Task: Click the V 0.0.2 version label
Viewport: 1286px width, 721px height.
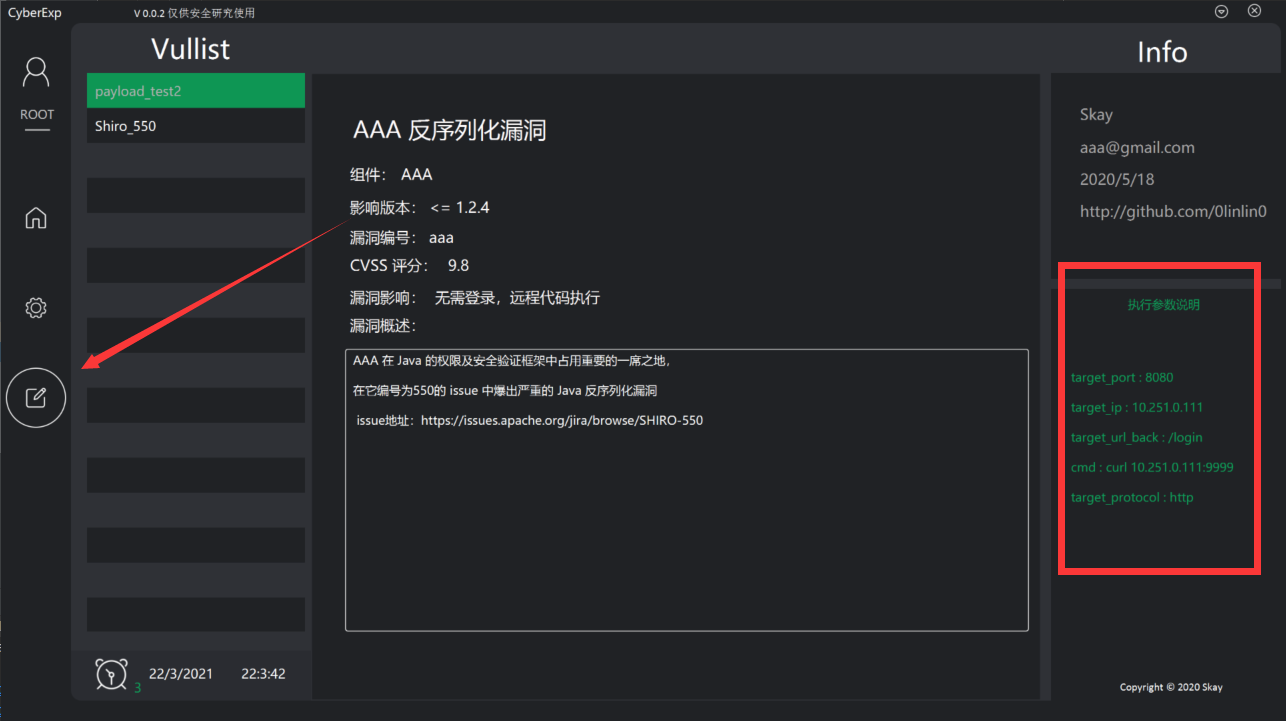Action: point(194,12)
